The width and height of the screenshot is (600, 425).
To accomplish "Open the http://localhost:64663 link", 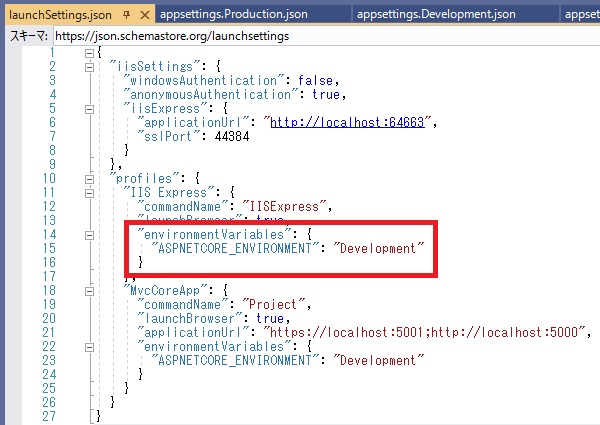I will pyautogui.click(x=347, y=122).
